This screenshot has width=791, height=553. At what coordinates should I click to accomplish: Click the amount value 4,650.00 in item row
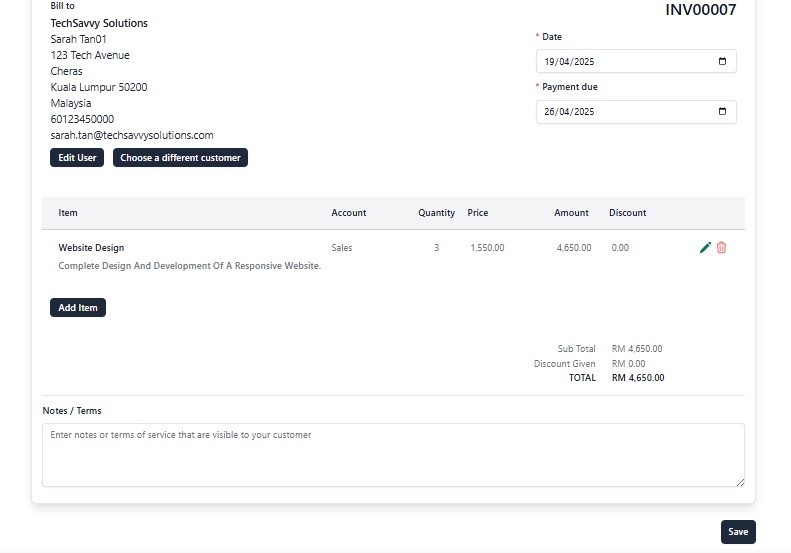coord(574,248)
